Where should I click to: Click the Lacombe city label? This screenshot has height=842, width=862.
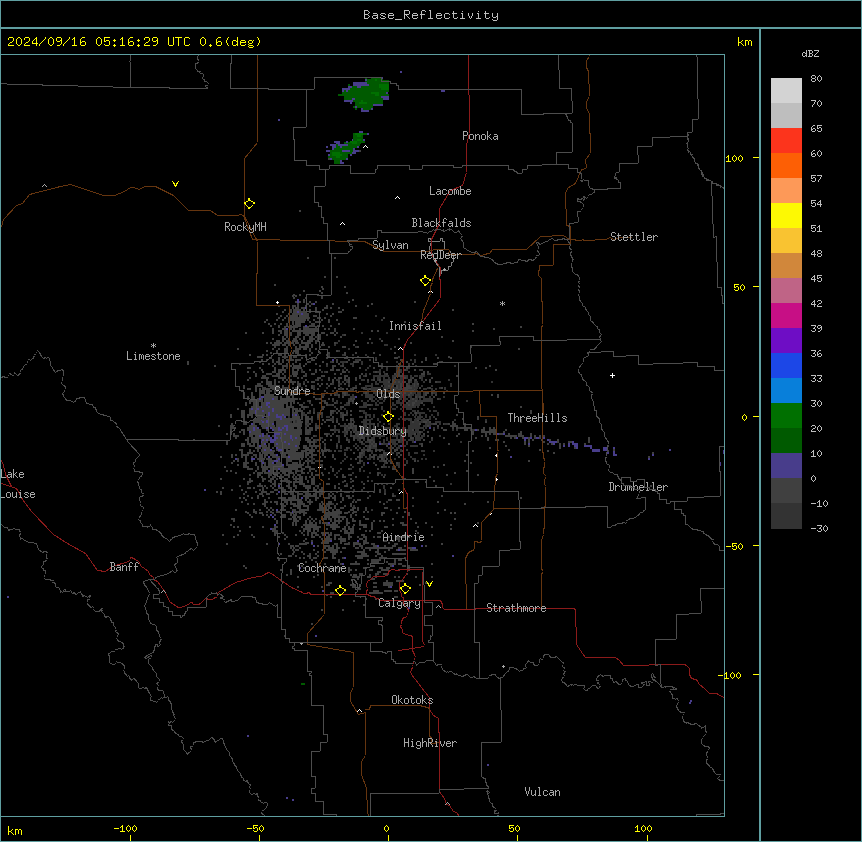pos(450,191)
